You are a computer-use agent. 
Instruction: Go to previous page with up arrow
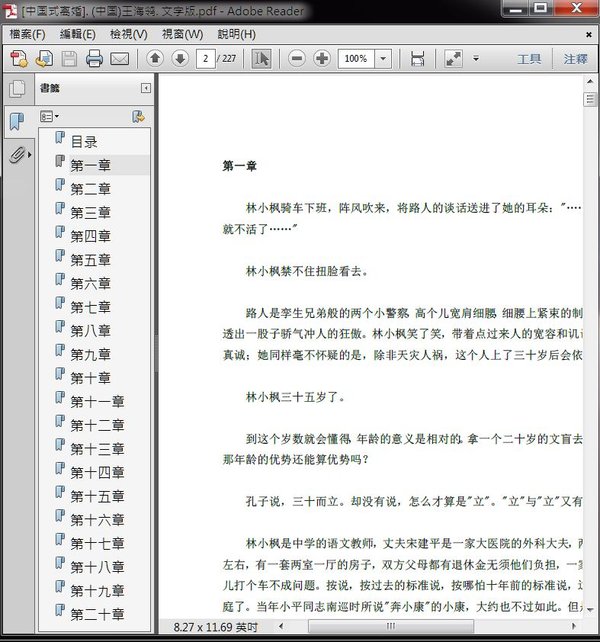pyautogui.click(x=155, y=59)
